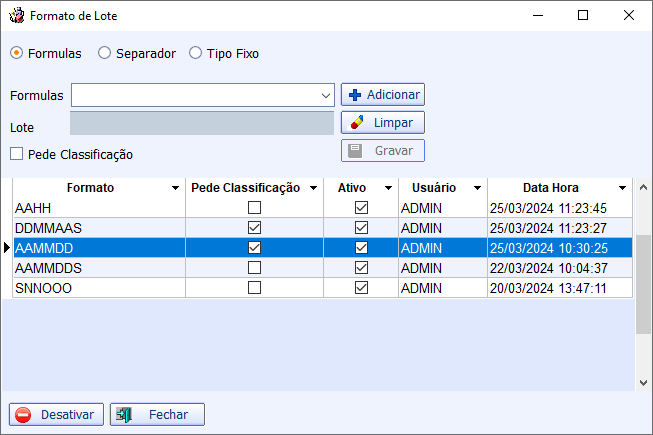Open the Formulas combo box dropdown
Image resolution: width=653 pixels, height=435 pixels.
coord(326,96)
